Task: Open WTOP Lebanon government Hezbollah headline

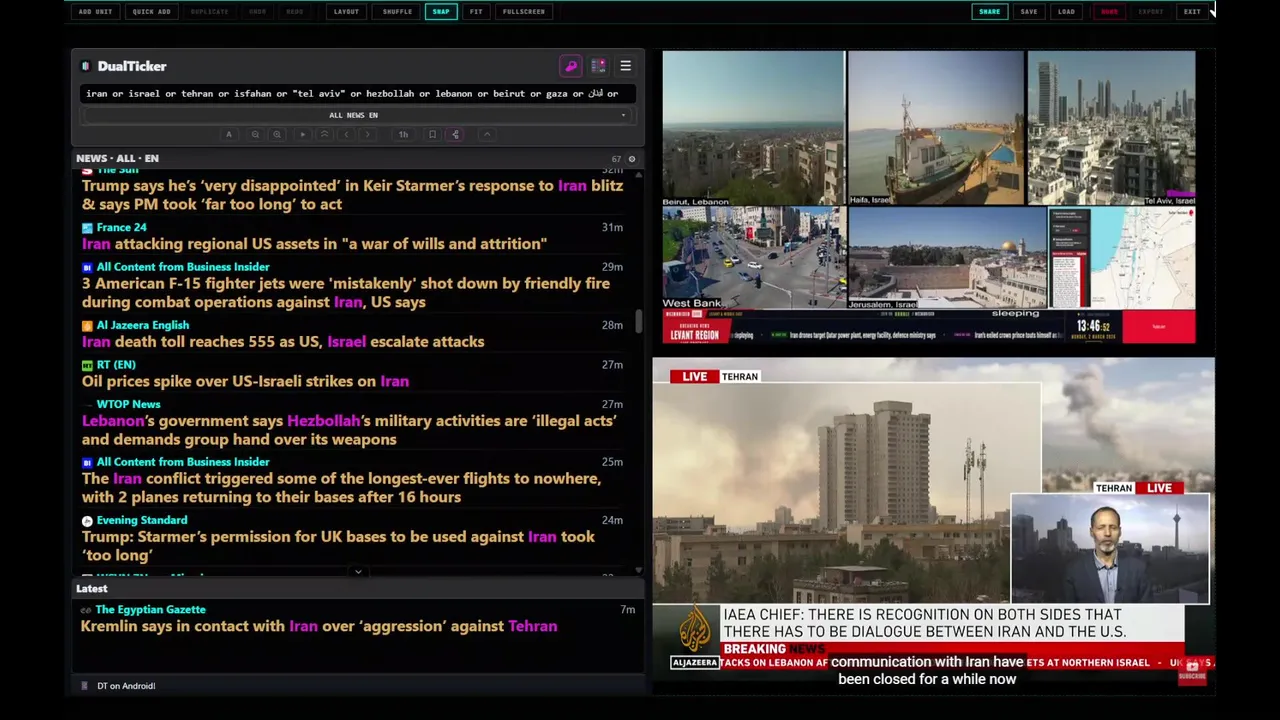Action: pyautogui.click(x=349, y=430)
